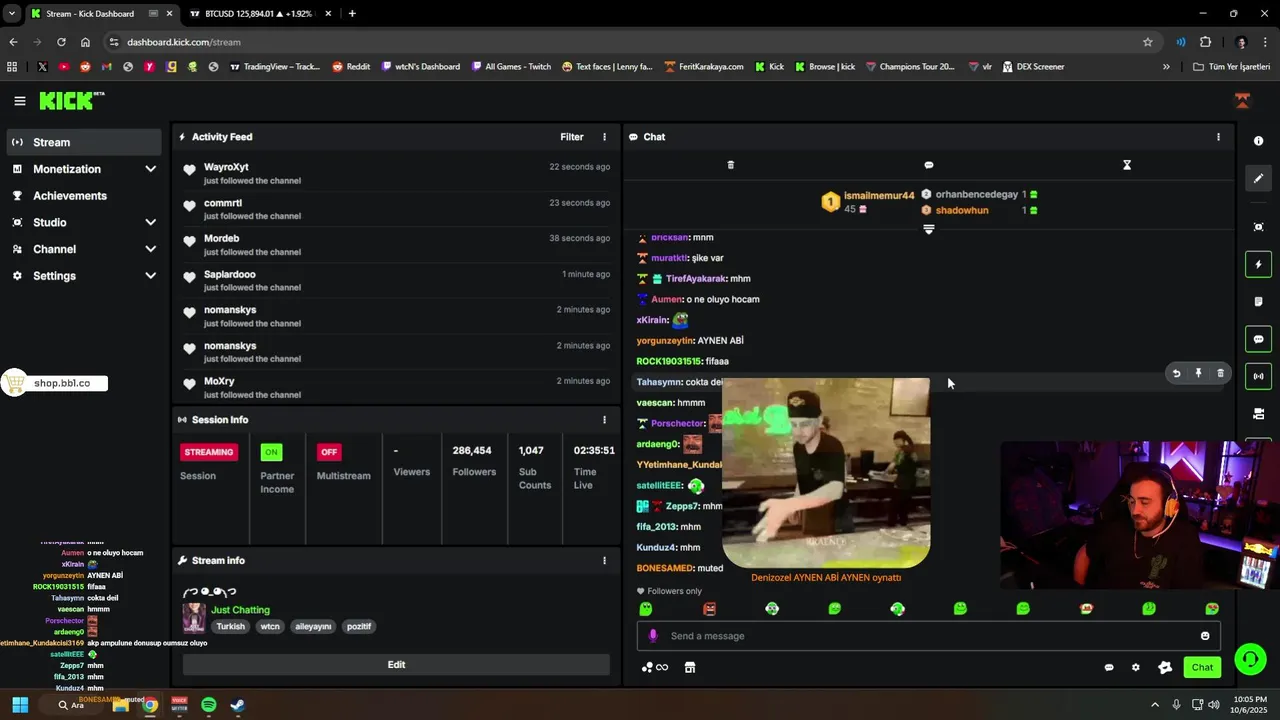Image resolution: width=1280 pixels, height=720 pixels.
Task: Open Spotify from taskbar
Action: [x=208, y=705]
